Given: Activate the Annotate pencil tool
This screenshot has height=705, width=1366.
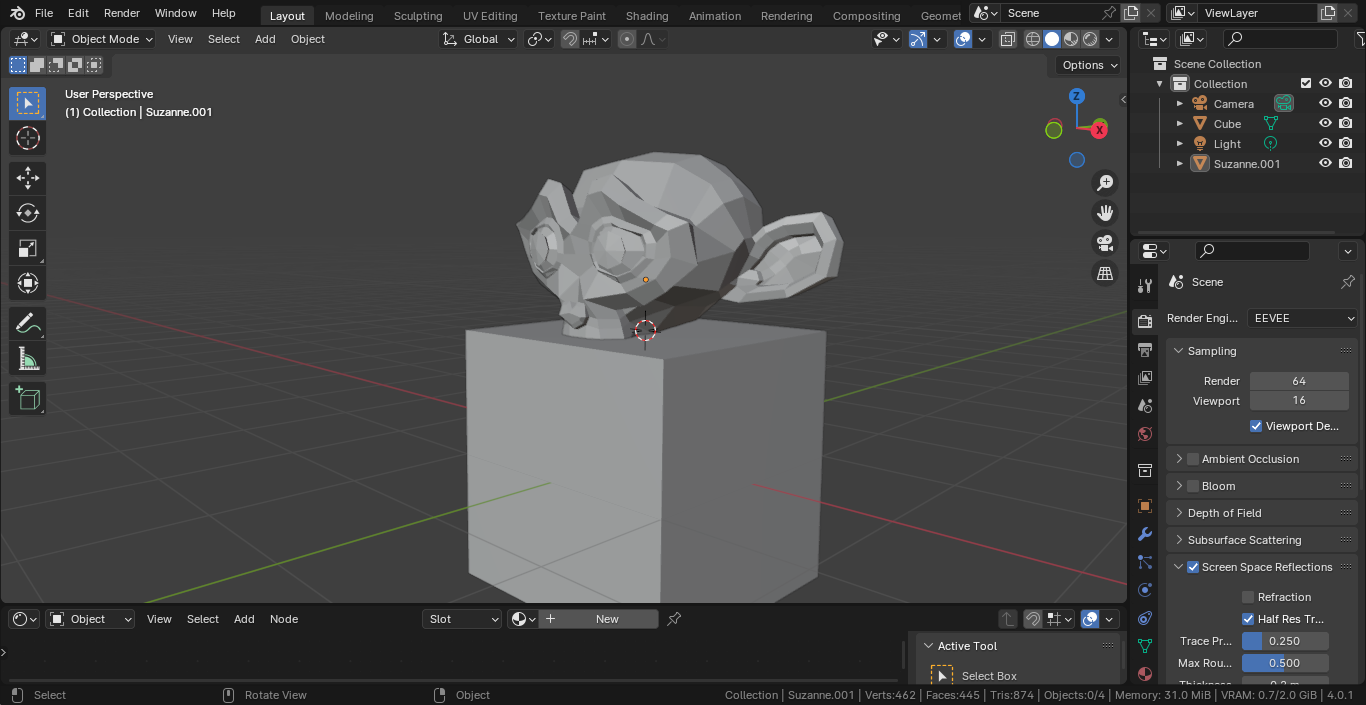Looking at the screenshot, I should (28, 324).
